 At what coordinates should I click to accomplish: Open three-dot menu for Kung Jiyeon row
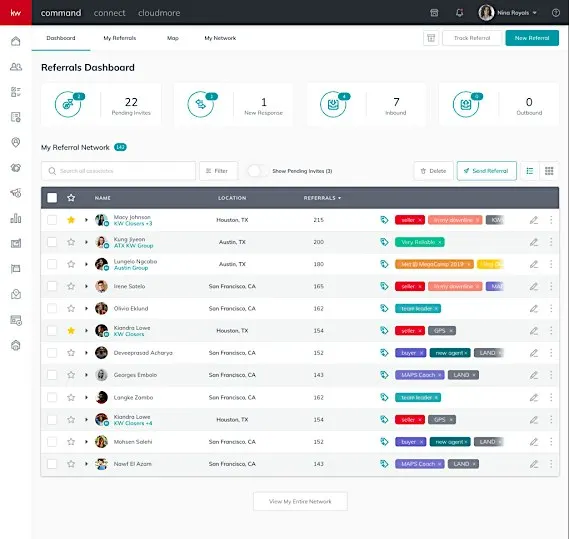[x=551, y=242]
